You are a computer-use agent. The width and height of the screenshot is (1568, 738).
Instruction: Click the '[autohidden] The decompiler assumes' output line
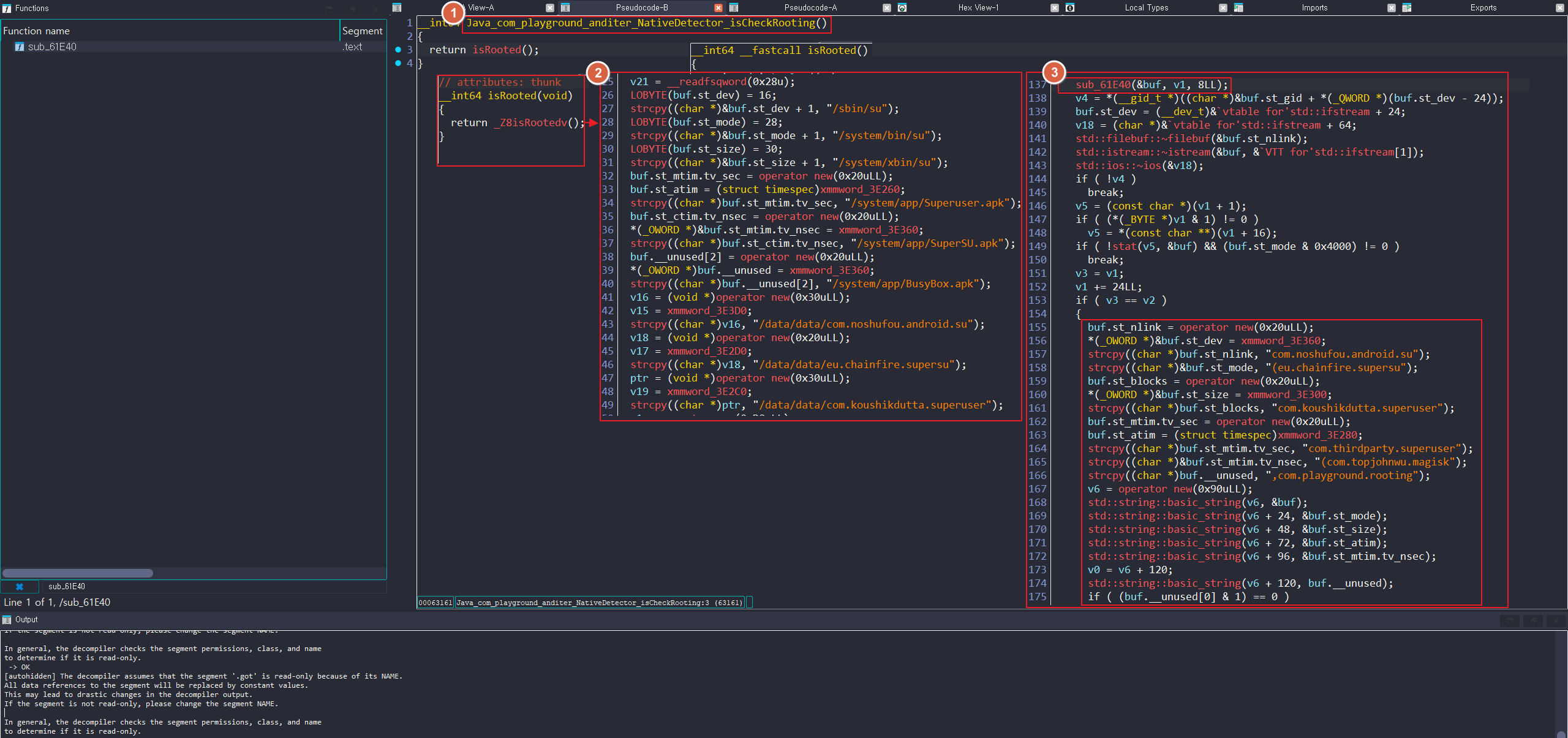click(203, 676)
